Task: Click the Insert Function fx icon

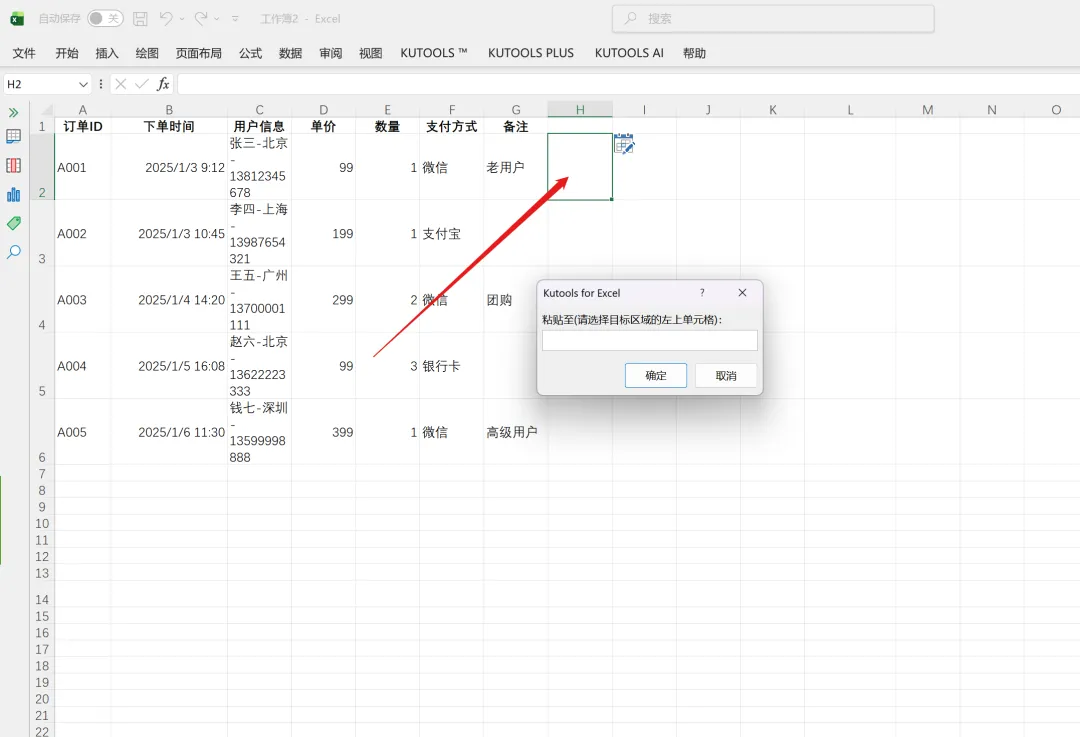Action: point(163,84)
